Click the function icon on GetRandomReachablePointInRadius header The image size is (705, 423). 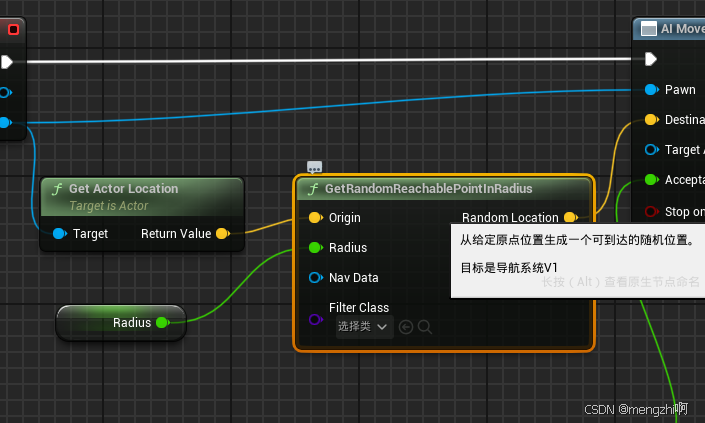313,189
